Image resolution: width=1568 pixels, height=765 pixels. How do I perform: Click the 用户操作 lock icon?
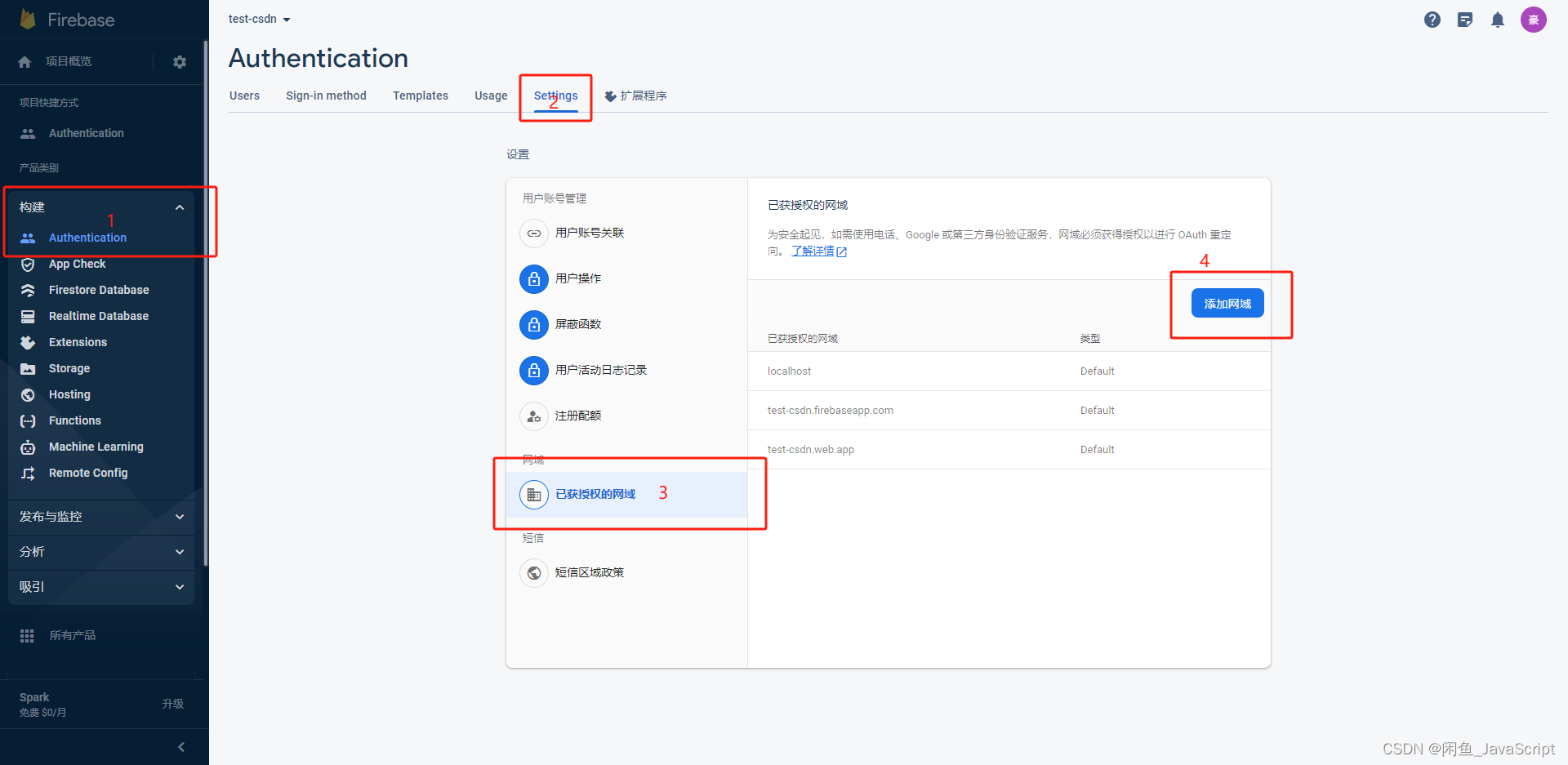click(534, 279)
